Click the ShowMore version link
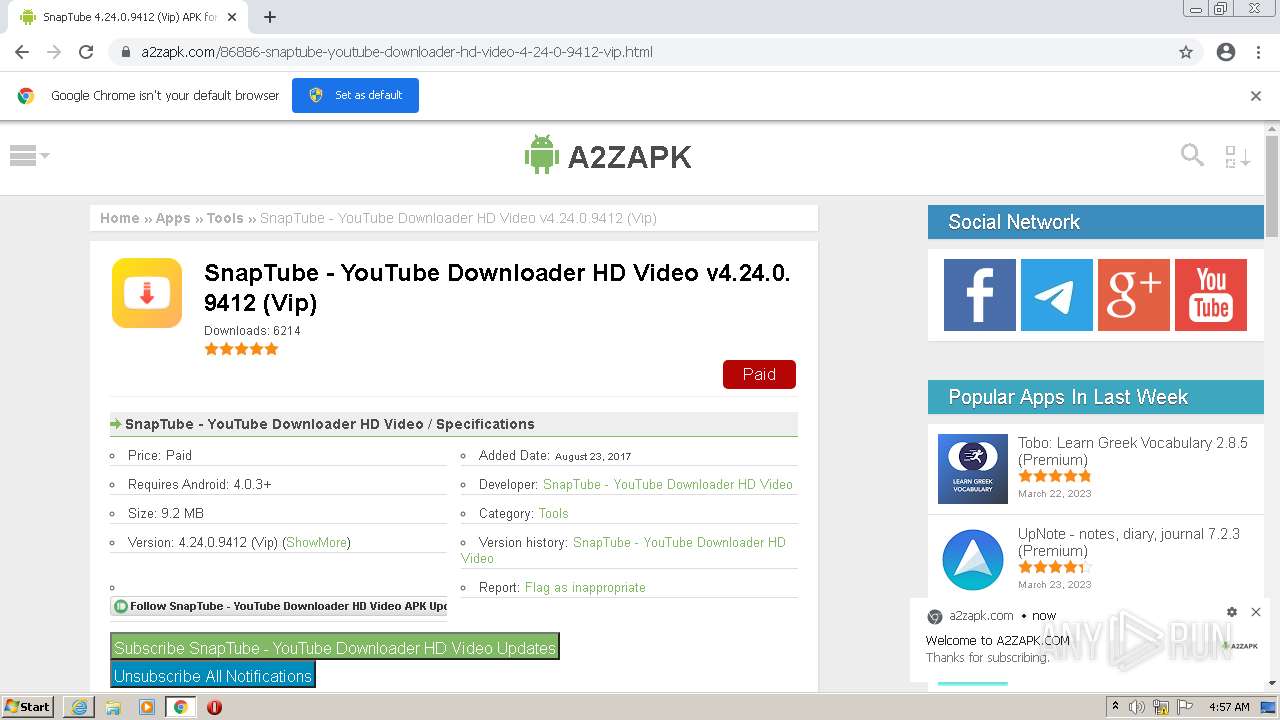This screenshot has height=720, width=1280. pos(316,542)
